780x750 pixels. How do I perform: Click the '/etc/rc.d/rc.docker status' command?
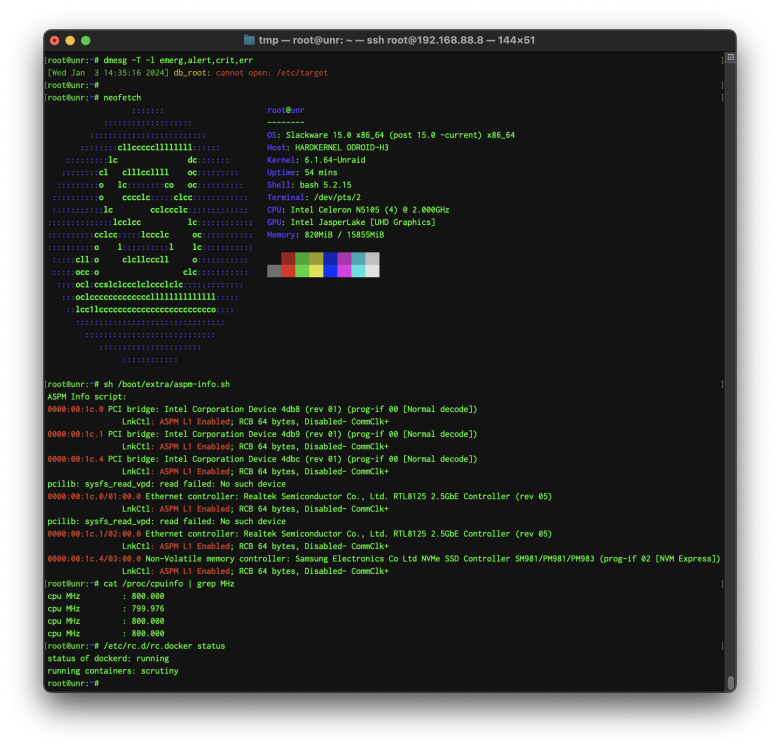click(164, 646)
